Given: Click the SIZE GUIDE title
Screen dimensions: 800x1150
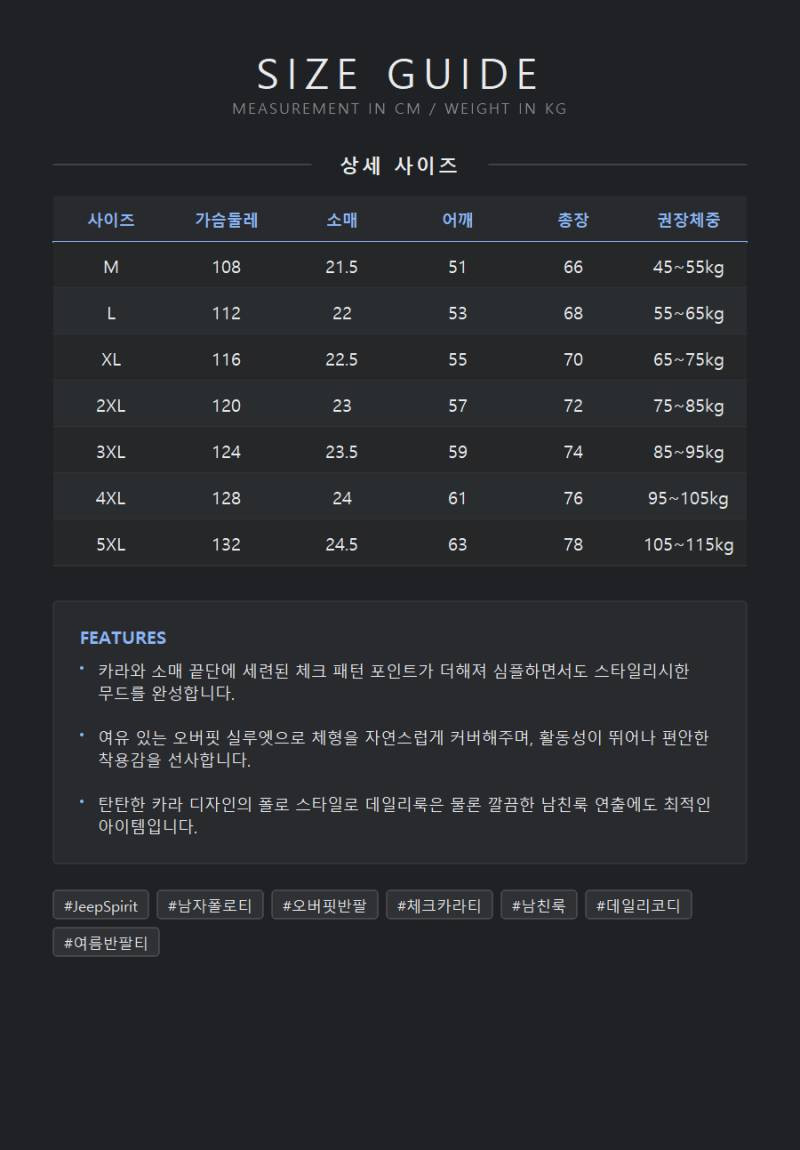Looking at the screenshot, I should [399, 74].
